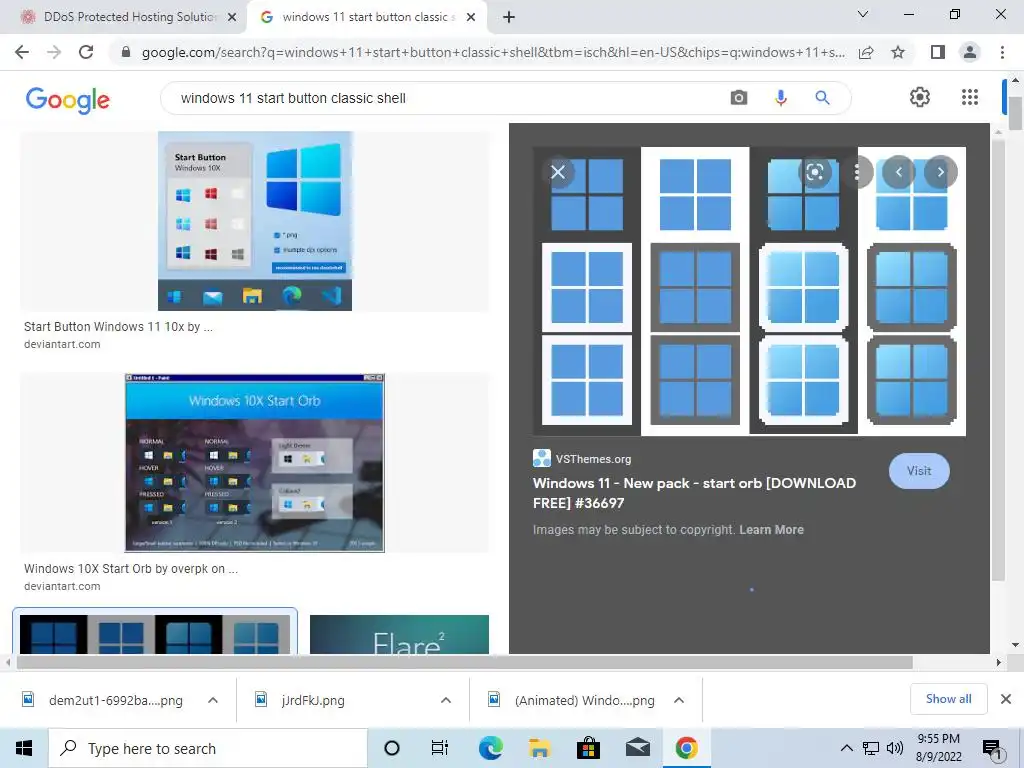Open Windows 10X Start Orb caption

pyautogui.click(x=131, y=569)
